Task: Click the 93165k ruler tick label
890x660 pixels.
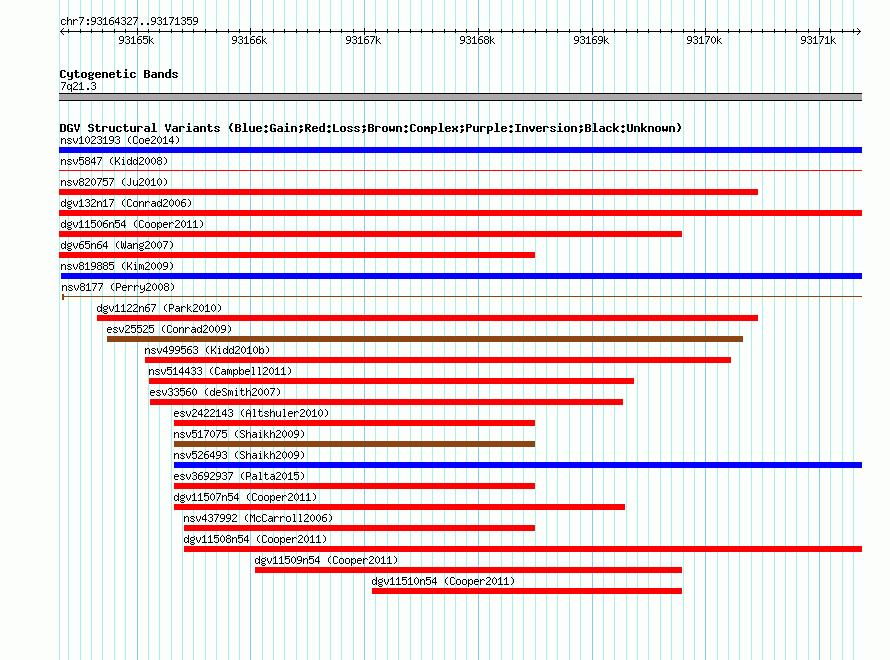Action: pos(136,40)
